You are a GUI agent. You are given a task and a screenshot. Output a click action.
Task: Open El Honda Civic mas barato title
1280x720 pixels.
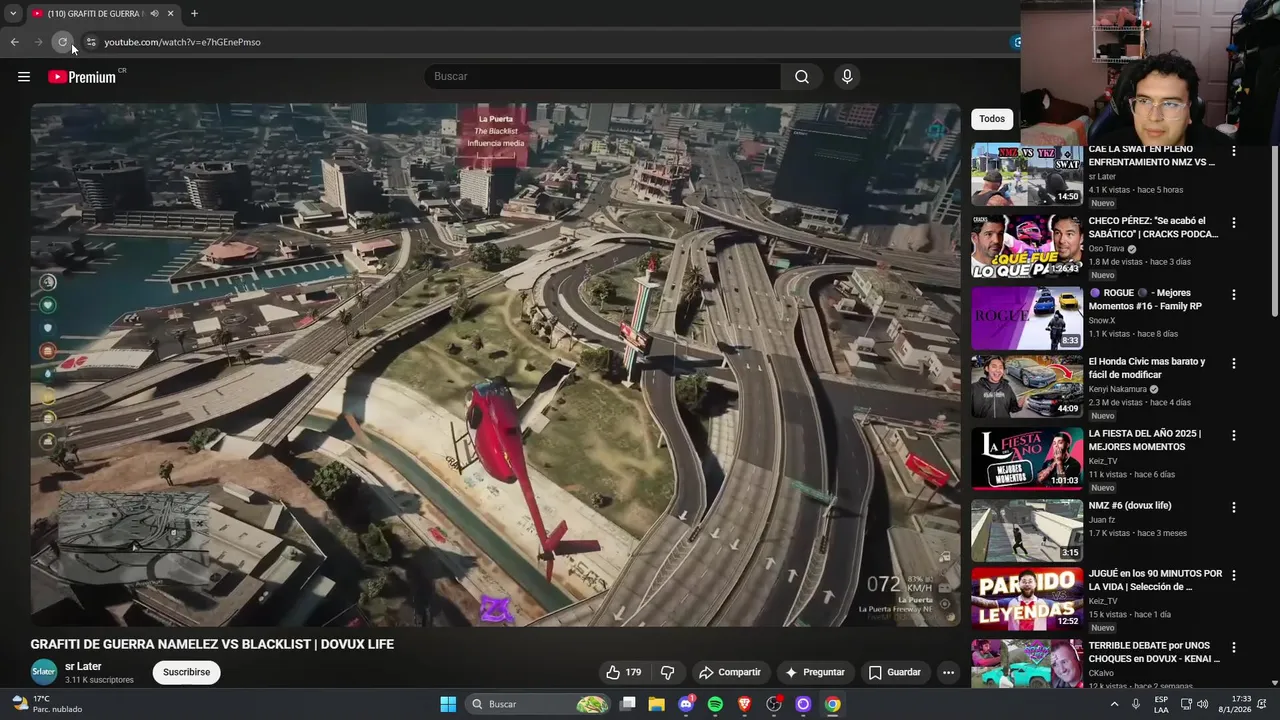click(x=1147, y=368)
